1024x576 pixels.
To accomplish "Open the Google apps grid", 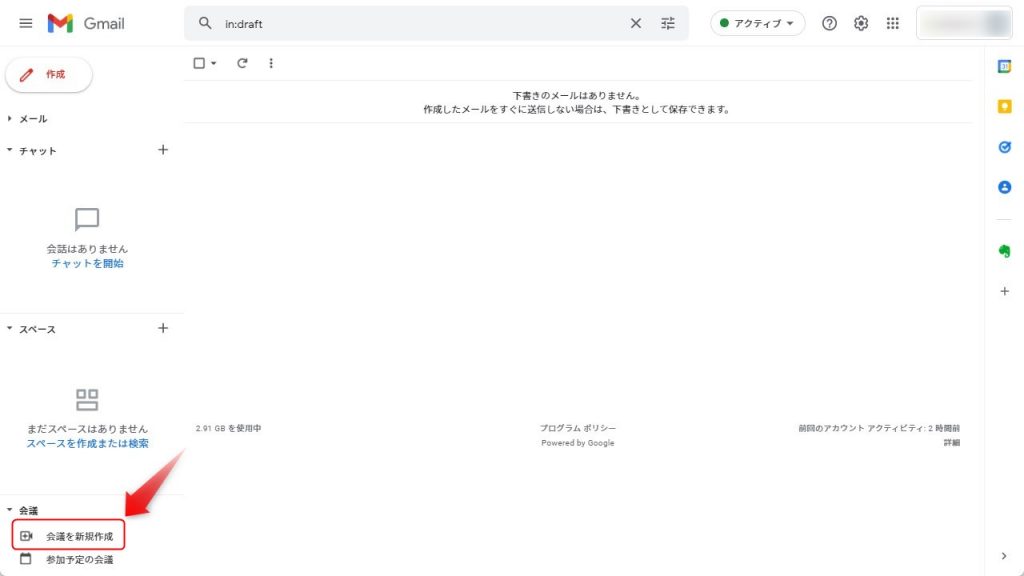I will click(893, 24).
